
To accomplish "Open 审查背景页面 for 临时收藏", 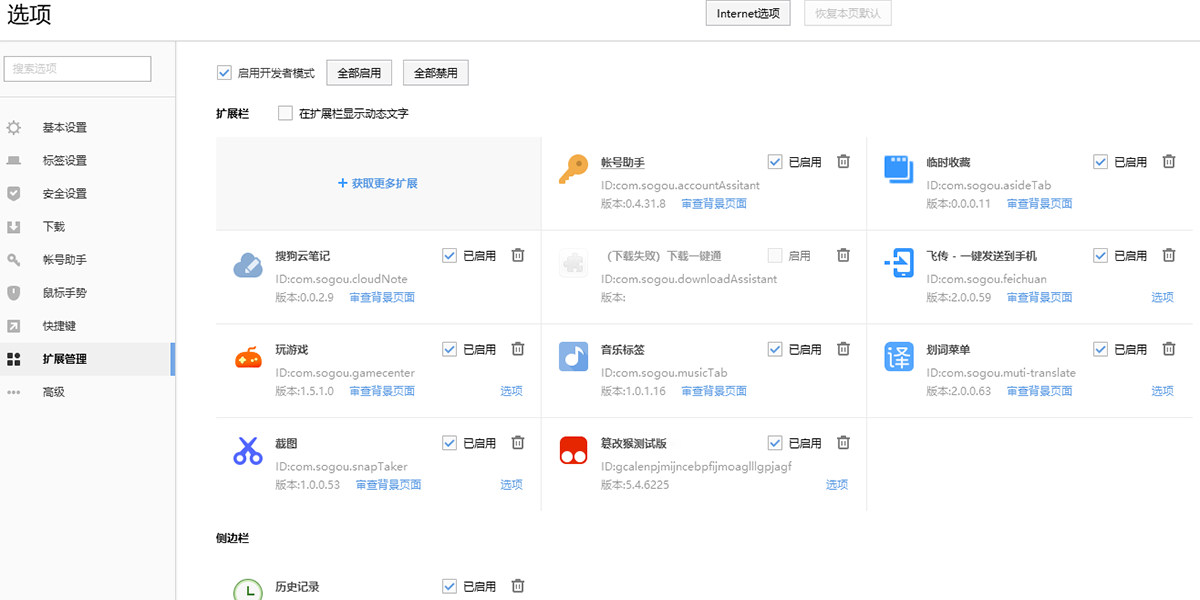I will (1040, 204).
